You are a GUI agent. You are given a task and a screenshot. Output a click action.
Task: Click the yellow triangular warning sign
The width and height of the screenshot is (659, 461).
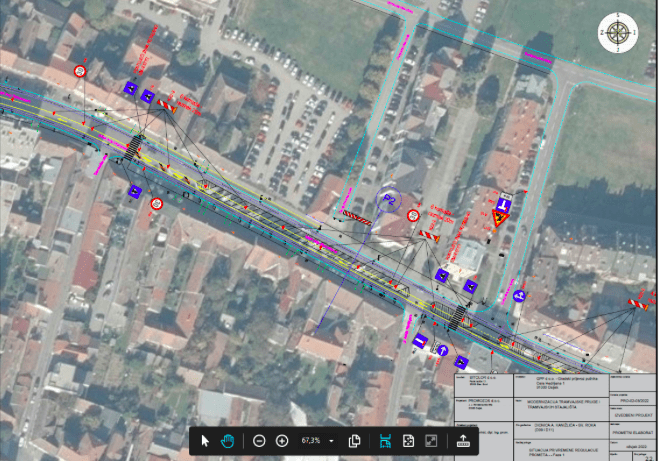tap(501, 217)
